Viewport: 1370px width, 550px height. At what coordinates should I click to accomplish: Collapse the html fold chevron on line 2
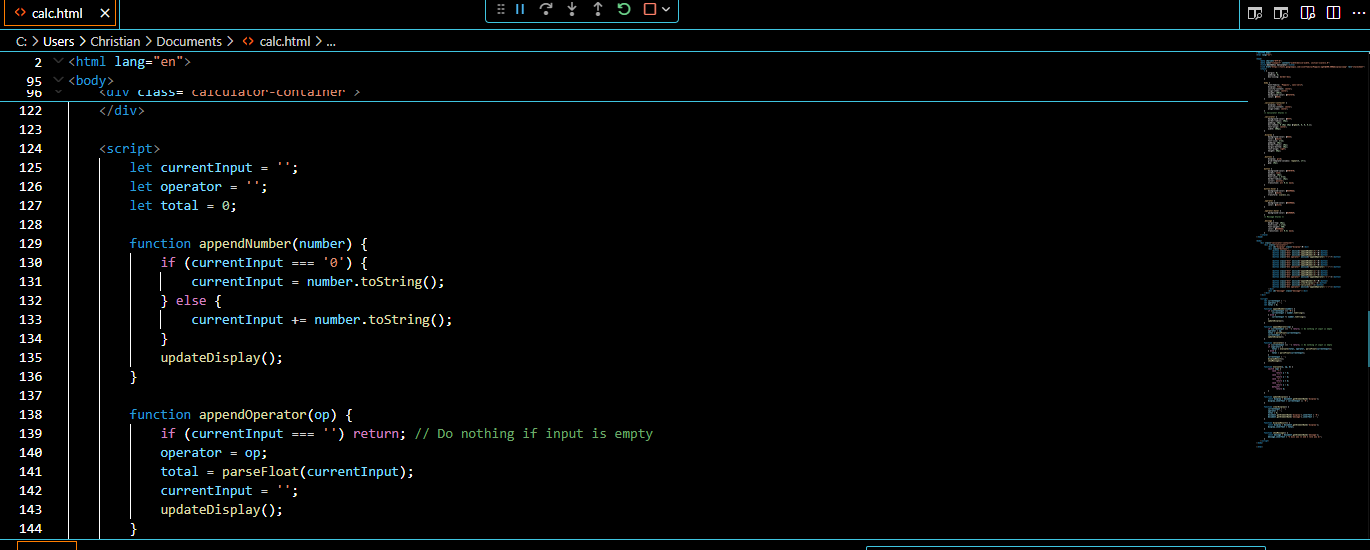(x=58, y=61)
